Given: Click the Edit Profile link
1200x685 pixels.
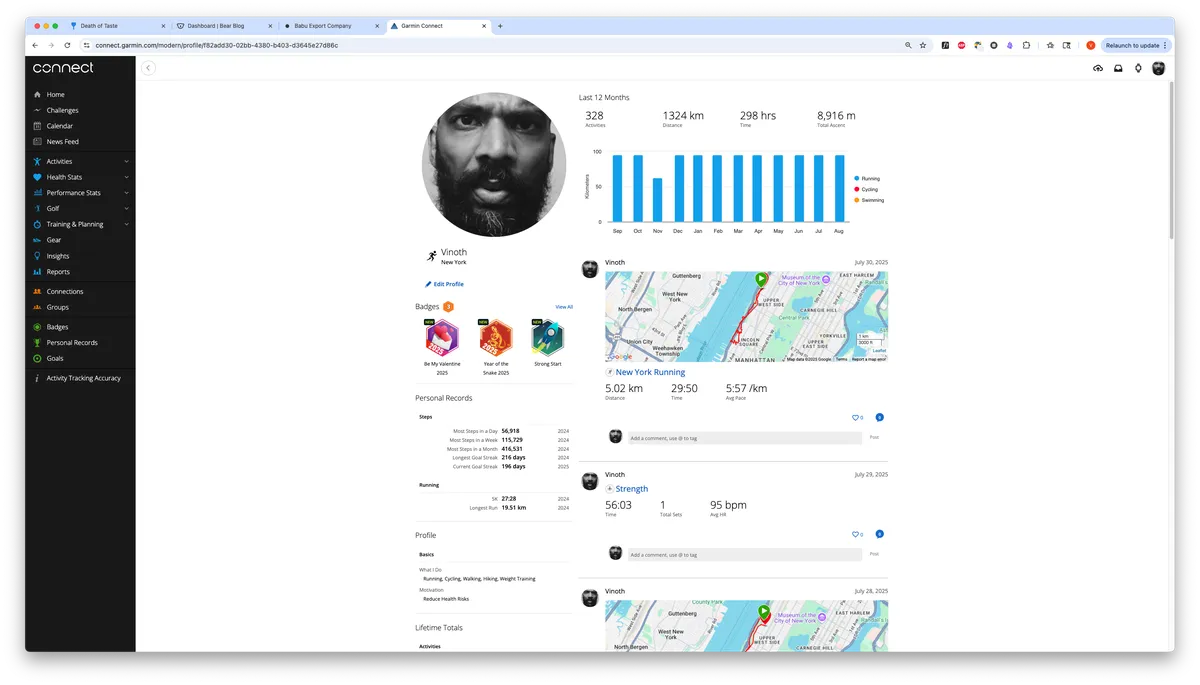Looking at the screenshot, I should (x=445, y=284).
